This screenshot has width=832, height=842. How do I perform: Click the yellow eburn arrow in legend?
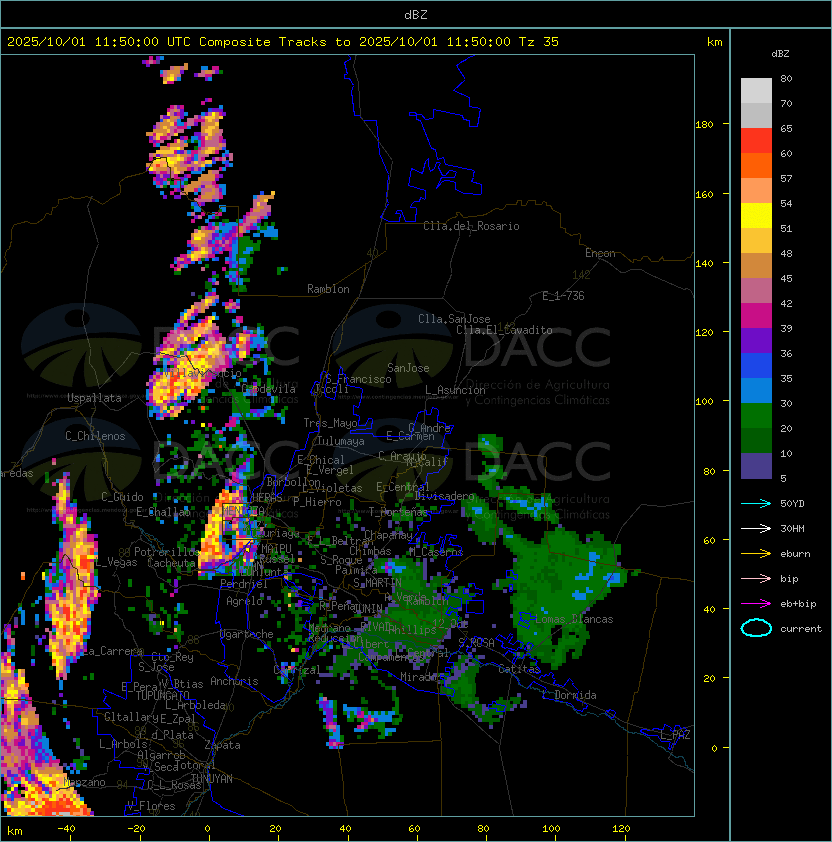(756, 554)
